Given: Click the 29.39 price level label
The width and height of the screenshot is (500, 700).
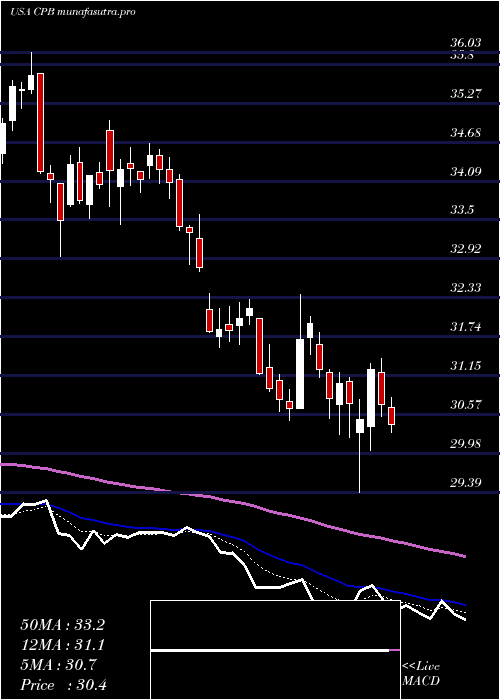Looking at the screenshot, I should 466,483.
